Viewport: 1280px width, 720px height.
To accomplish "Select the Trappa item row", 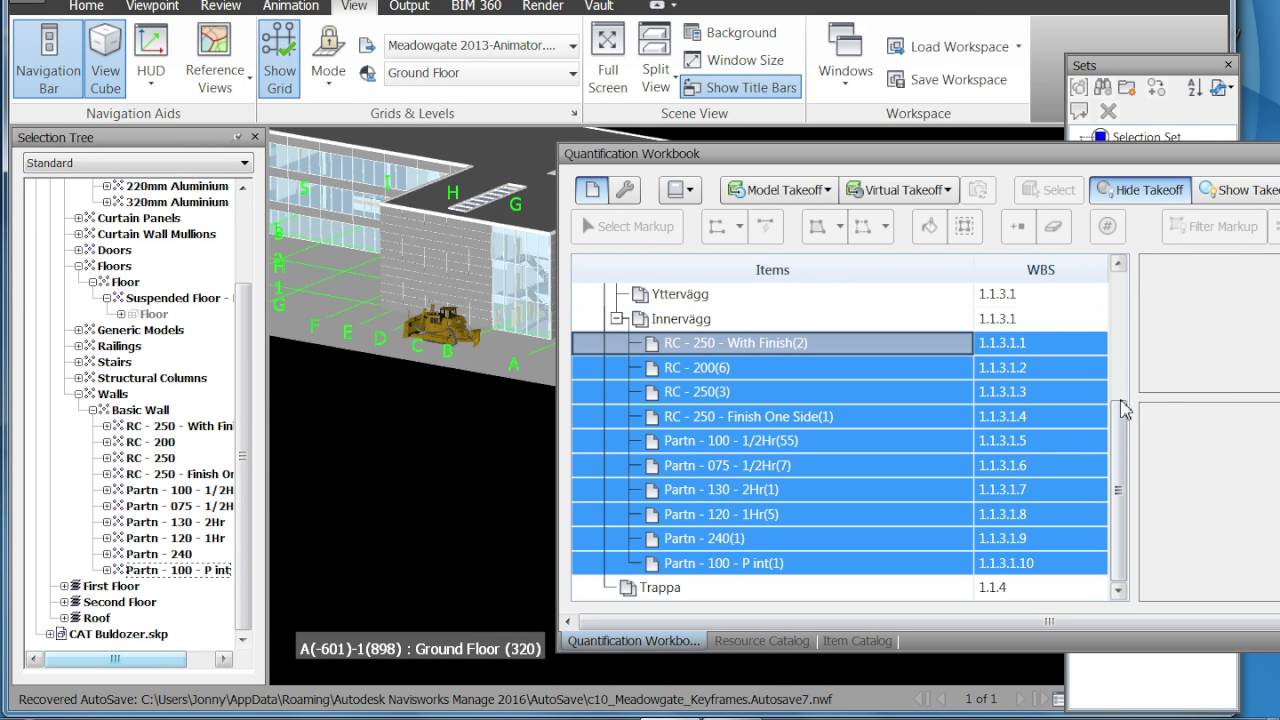I will tap(660, 588).
